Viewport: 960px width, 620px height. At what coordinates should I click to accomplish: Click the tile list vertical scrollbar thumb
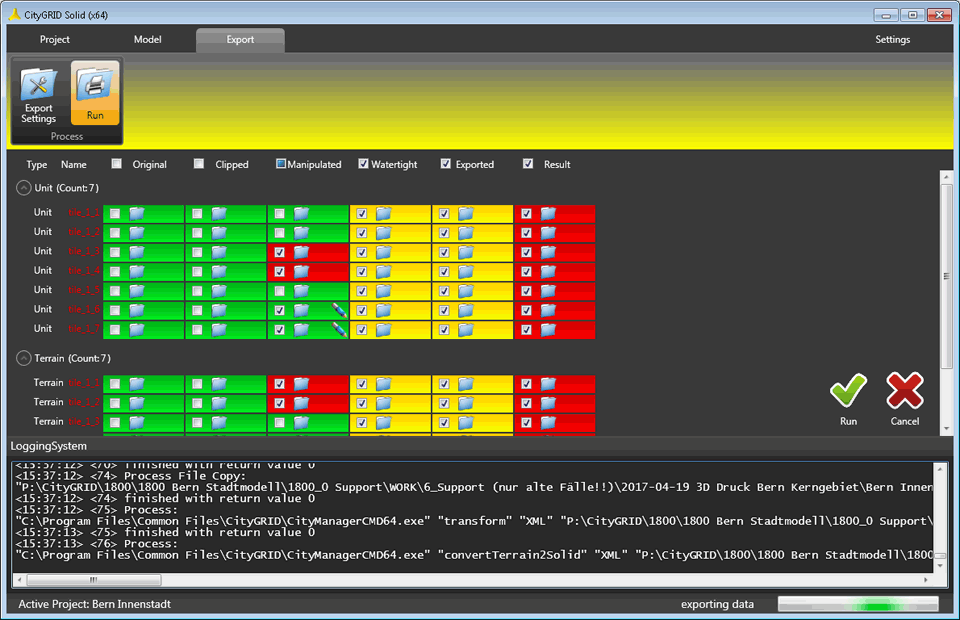pos(947,275)
